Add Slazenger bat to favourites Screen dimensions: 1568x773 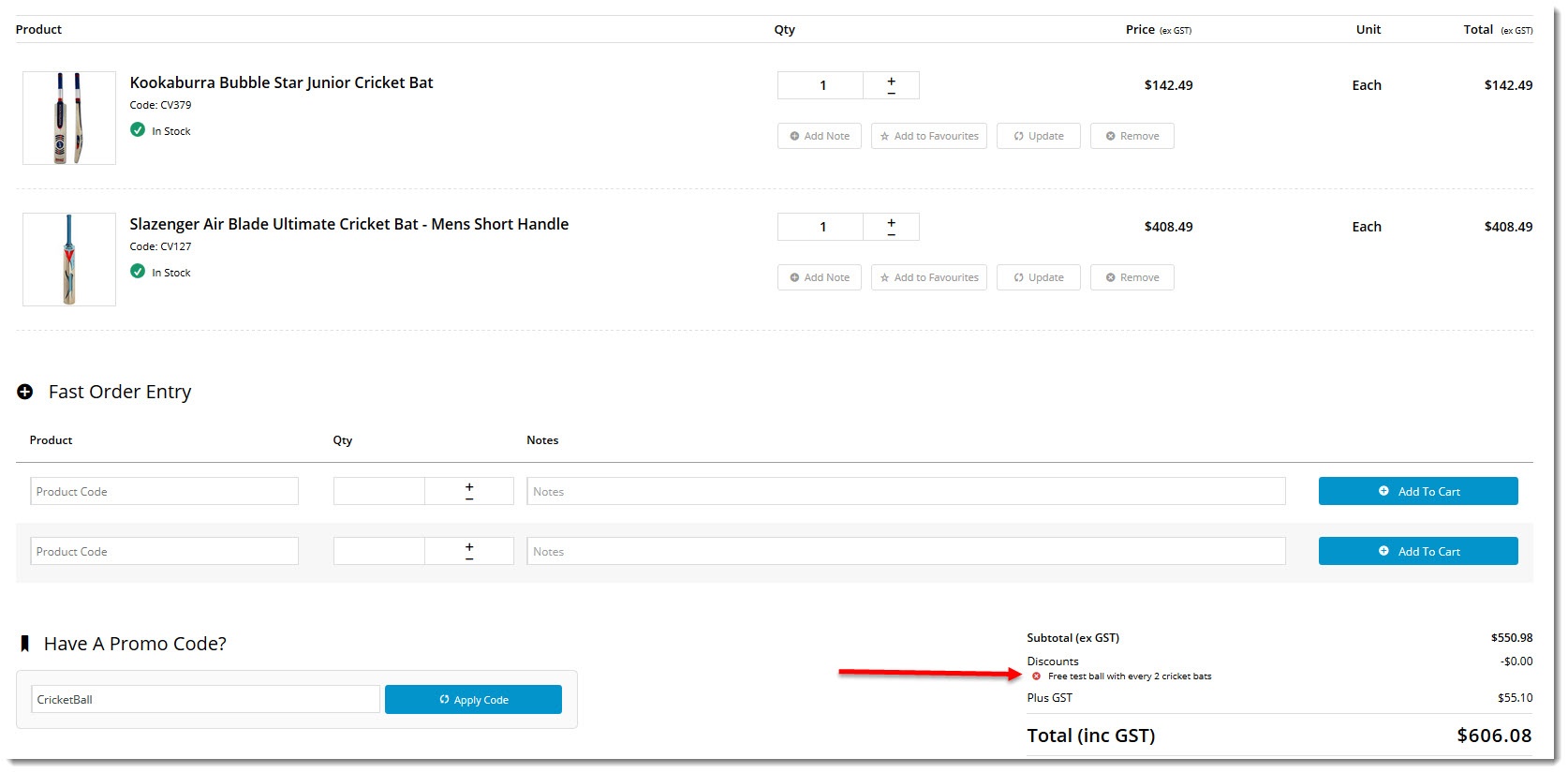coord(929,277)
